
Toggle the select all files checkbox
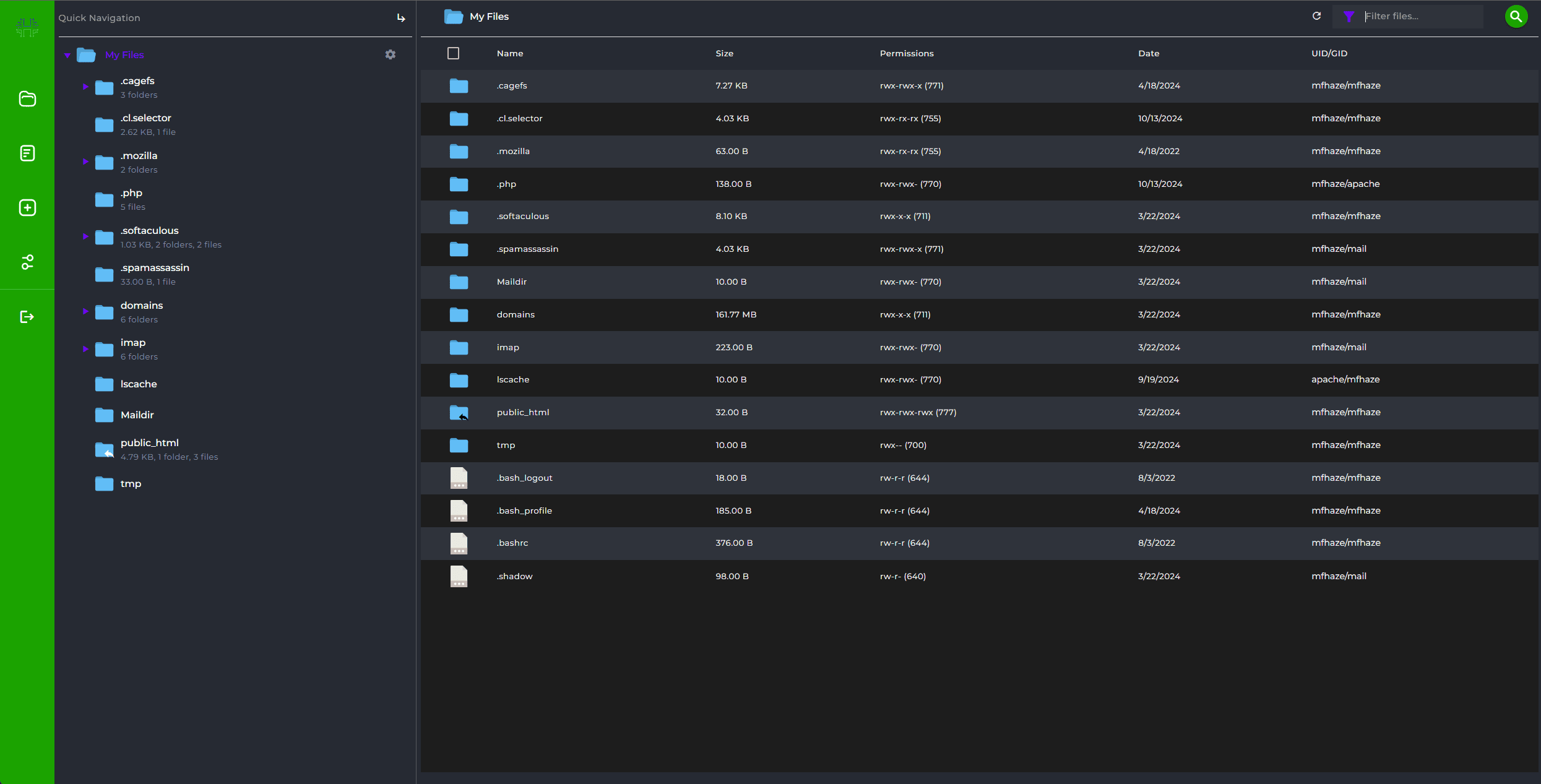coord(454,53)
